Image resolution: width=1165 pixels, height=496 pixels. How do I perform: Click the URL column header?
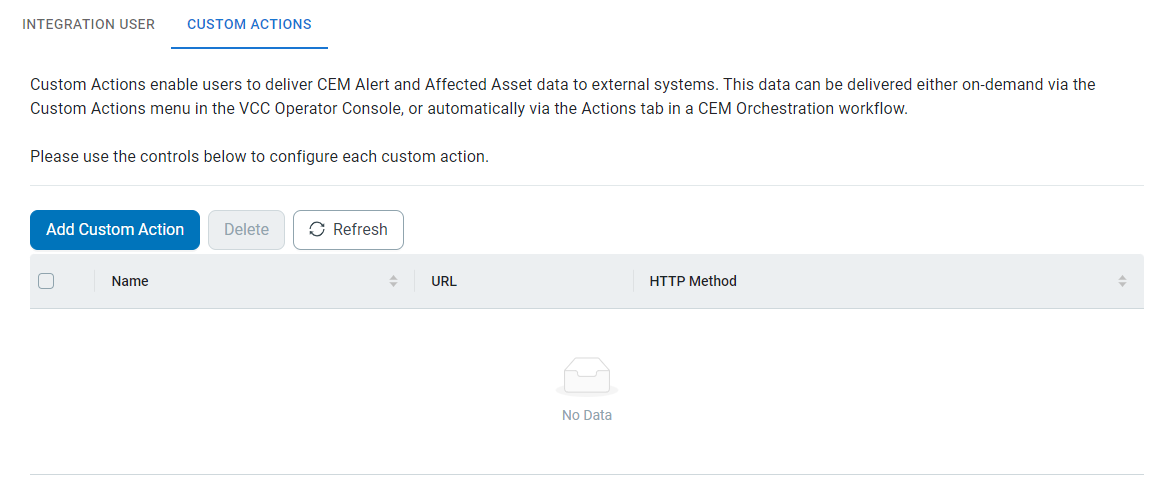point(444,281)
